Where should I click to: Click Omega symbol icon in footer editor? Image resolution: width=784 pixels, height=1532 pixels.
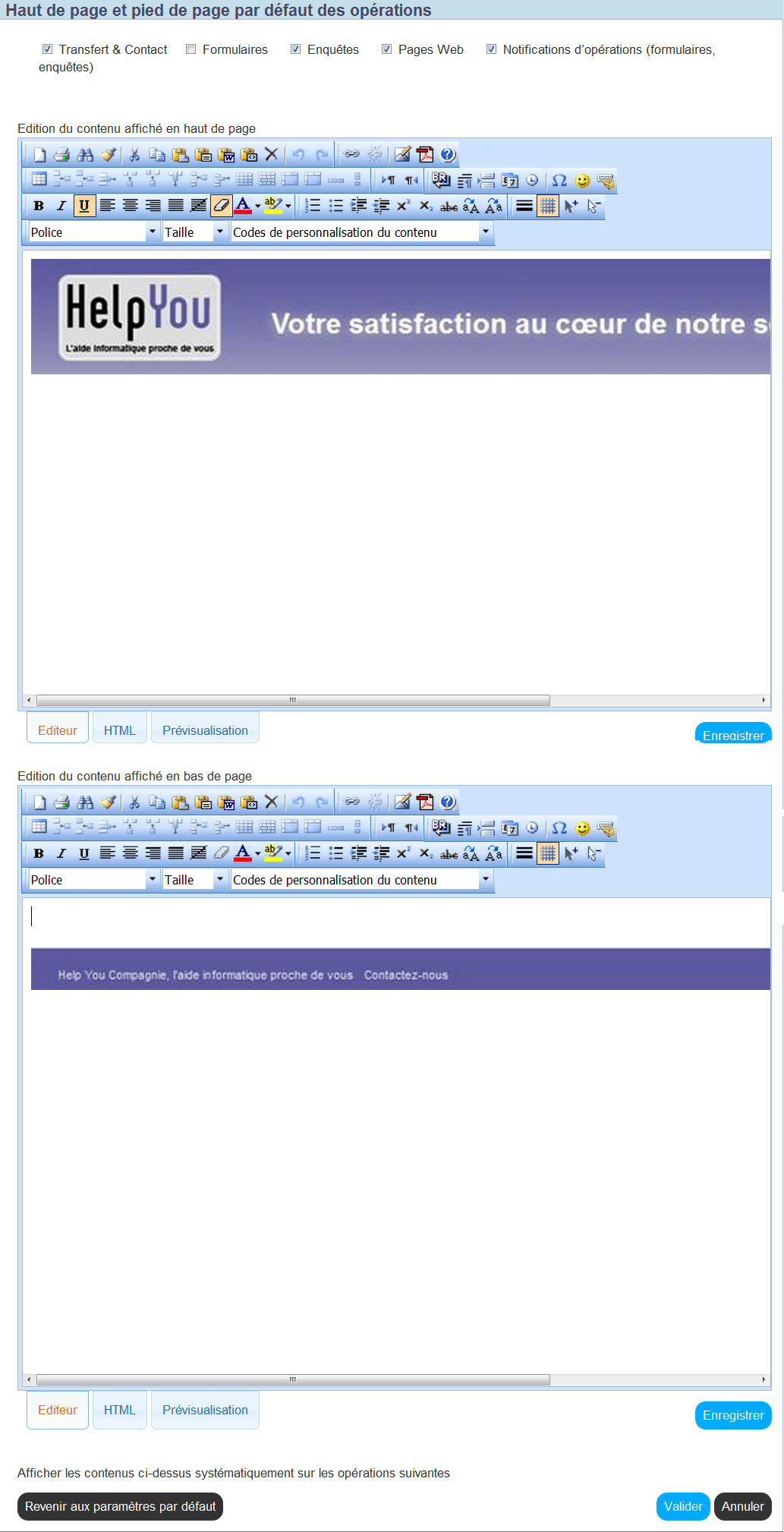[559, 828]
